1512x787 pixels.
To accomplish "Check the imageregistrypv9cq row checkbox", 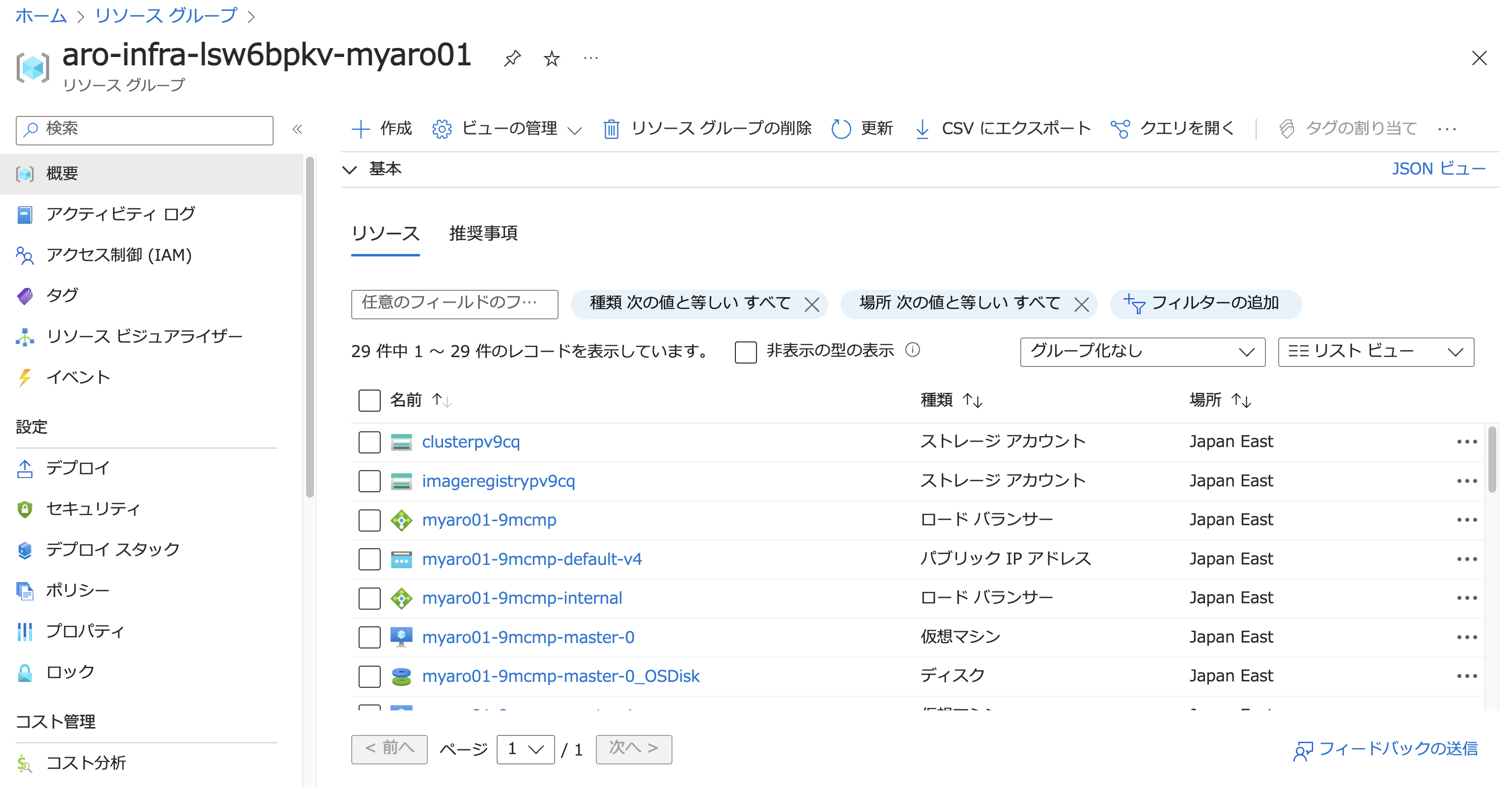I will [x=369, y=480].
